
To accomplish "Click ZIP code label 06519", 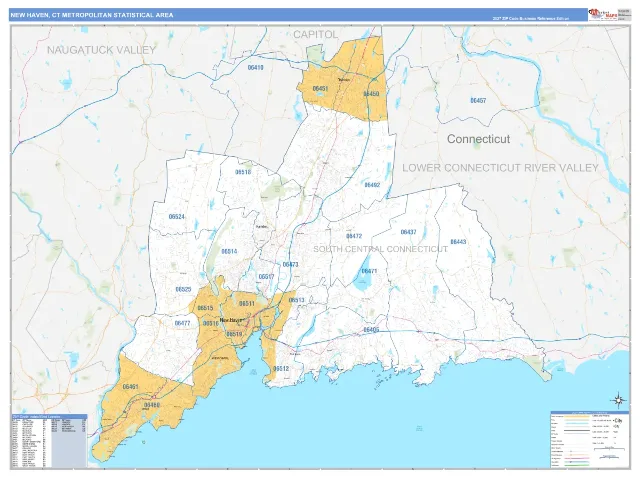I will (x=234, y=334).
